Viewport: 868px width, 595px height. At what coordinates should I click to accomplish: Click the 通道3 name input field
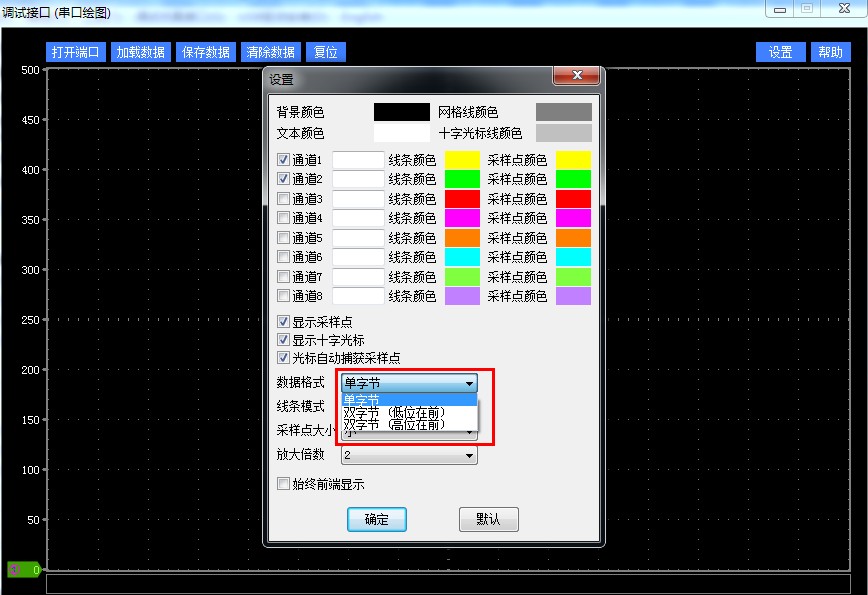[x=358, y=198]
